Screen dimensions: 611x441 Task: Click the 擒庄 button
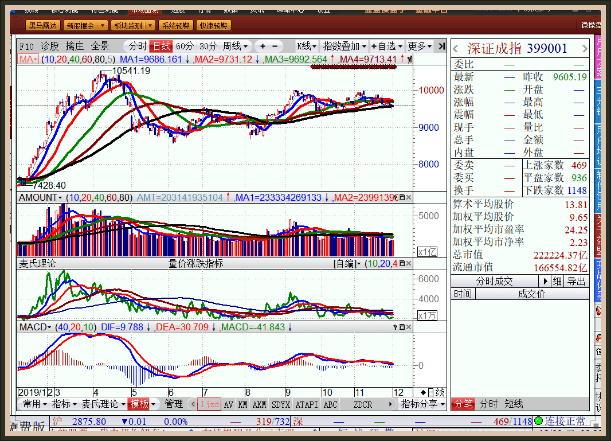point(75,46)
